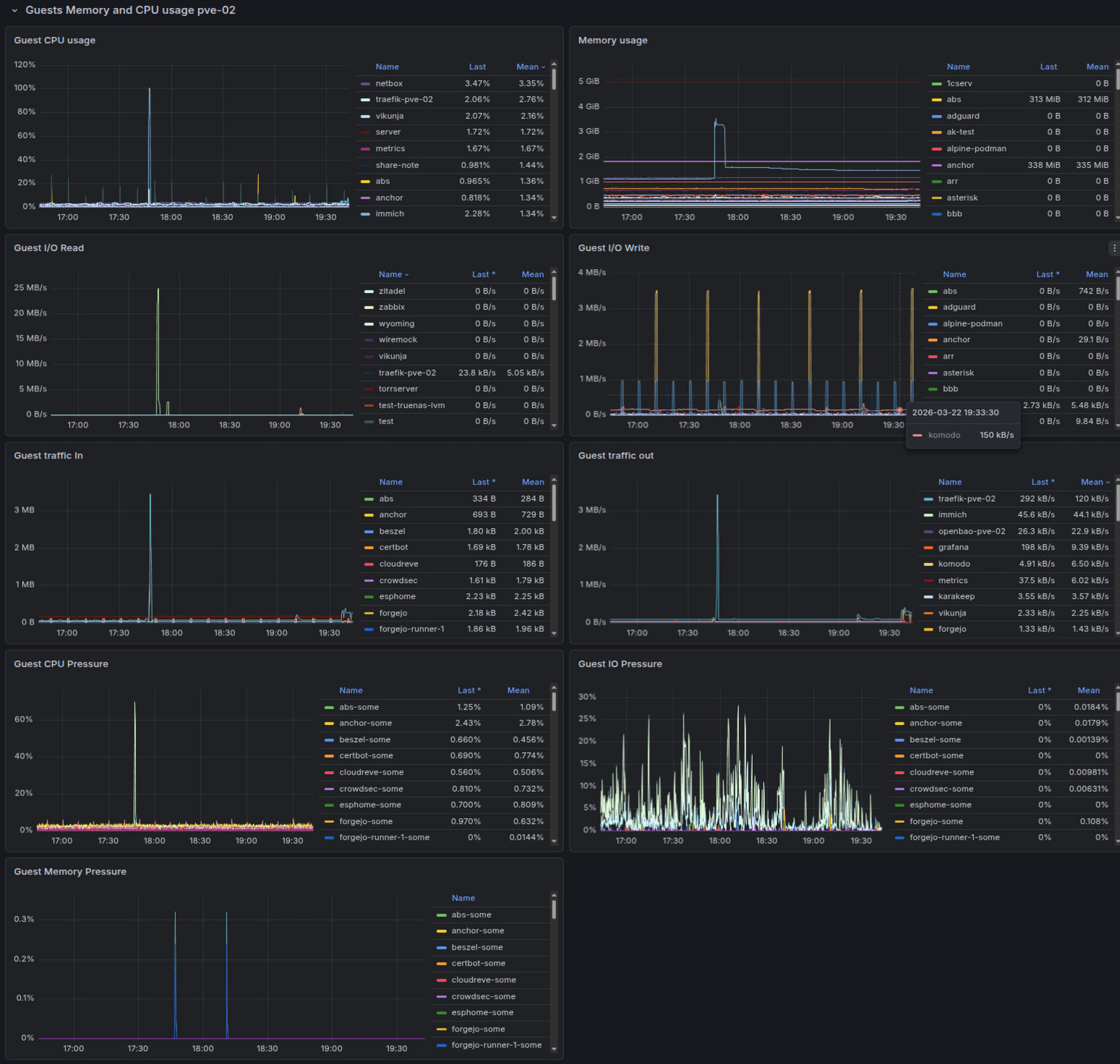
Task: Toggle certbot-some series in Guest Memory Pressure legend
Action: tap(477, 963)
